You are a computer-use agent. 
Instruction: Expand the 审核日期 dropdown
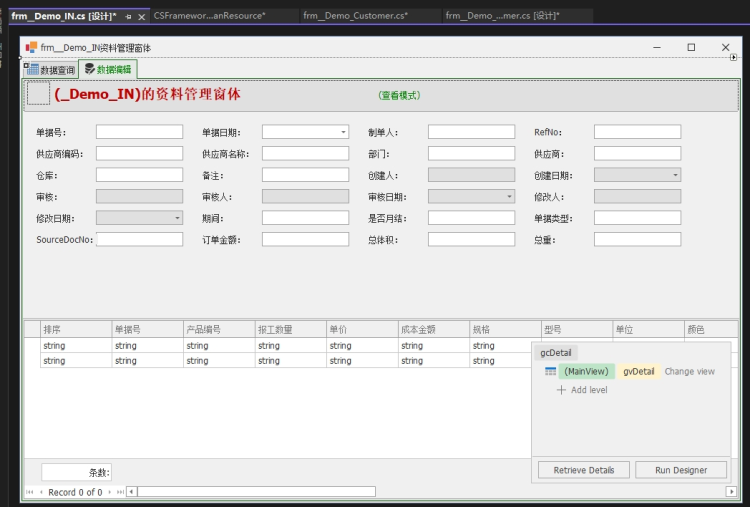(509, 197)
